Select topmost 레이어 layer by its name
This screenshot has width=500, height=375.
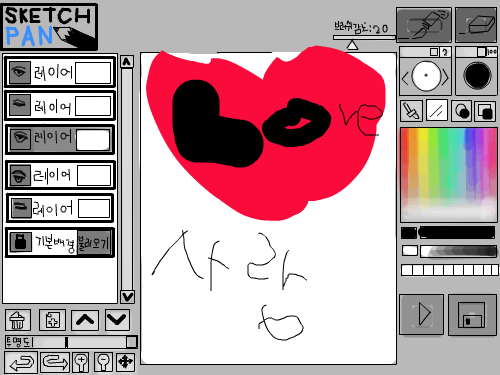(x=53, y=72)
